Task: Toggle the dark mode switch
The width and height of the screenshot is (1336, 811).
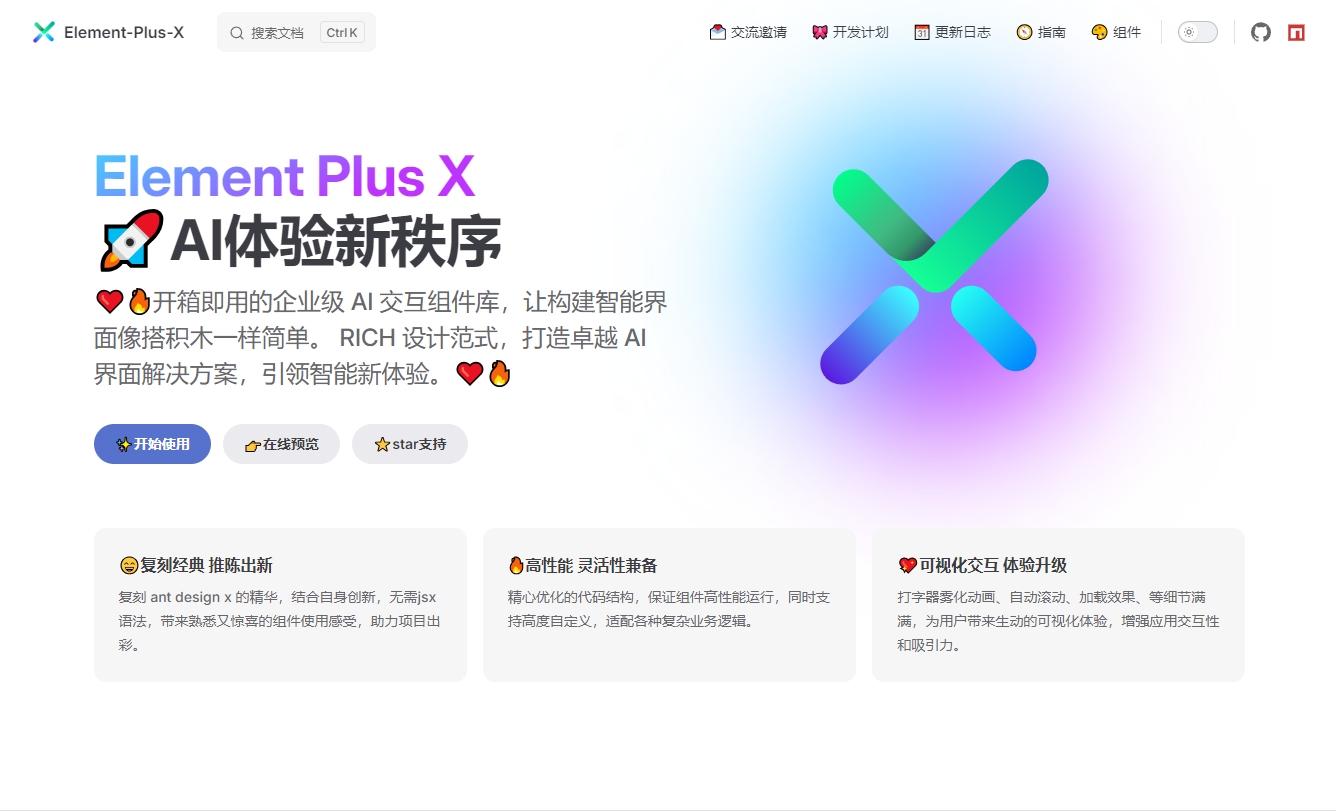Action: 1197,32
